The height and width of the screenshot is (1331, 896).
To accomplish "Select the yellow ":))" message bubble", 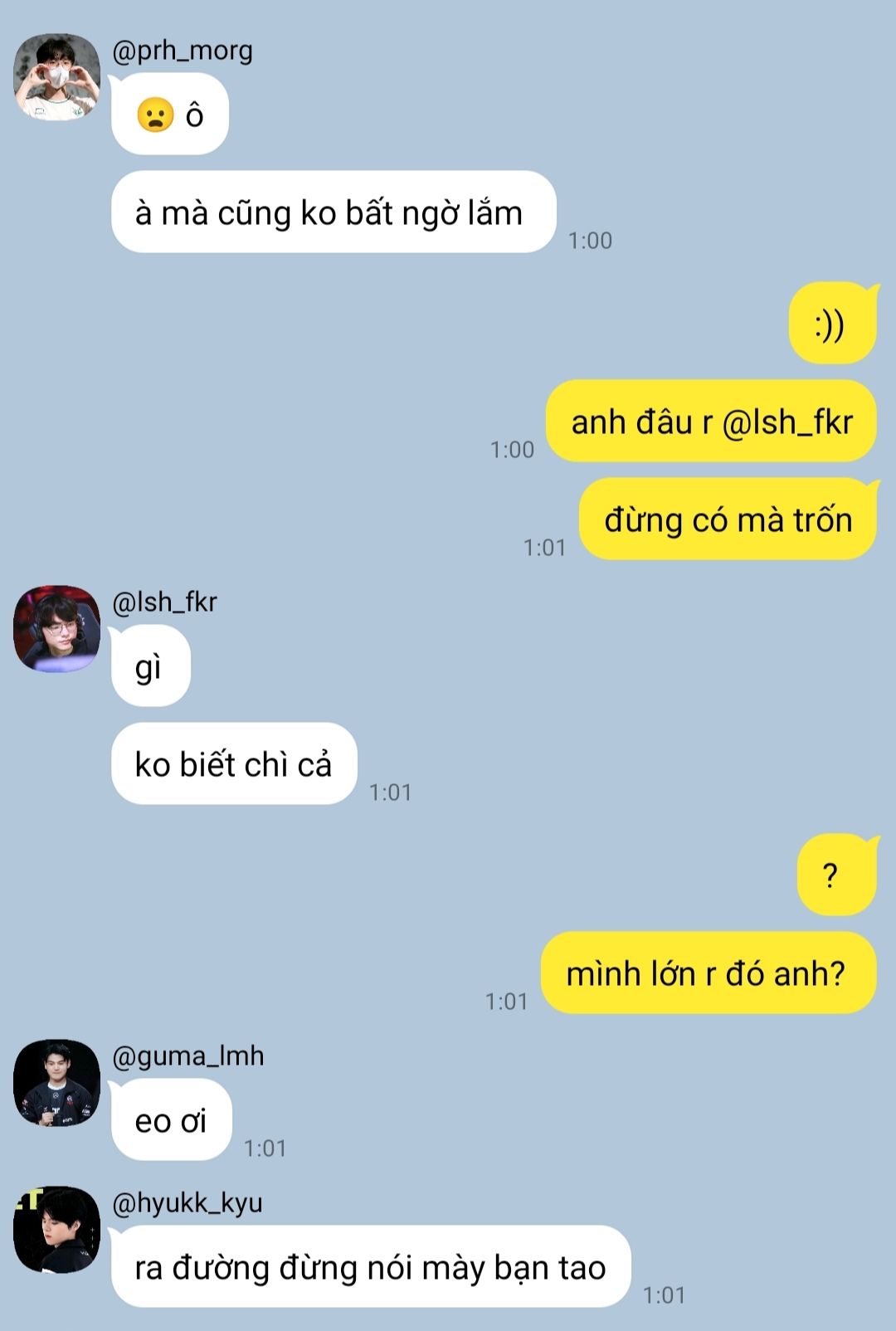I will (x=832, y=324).
